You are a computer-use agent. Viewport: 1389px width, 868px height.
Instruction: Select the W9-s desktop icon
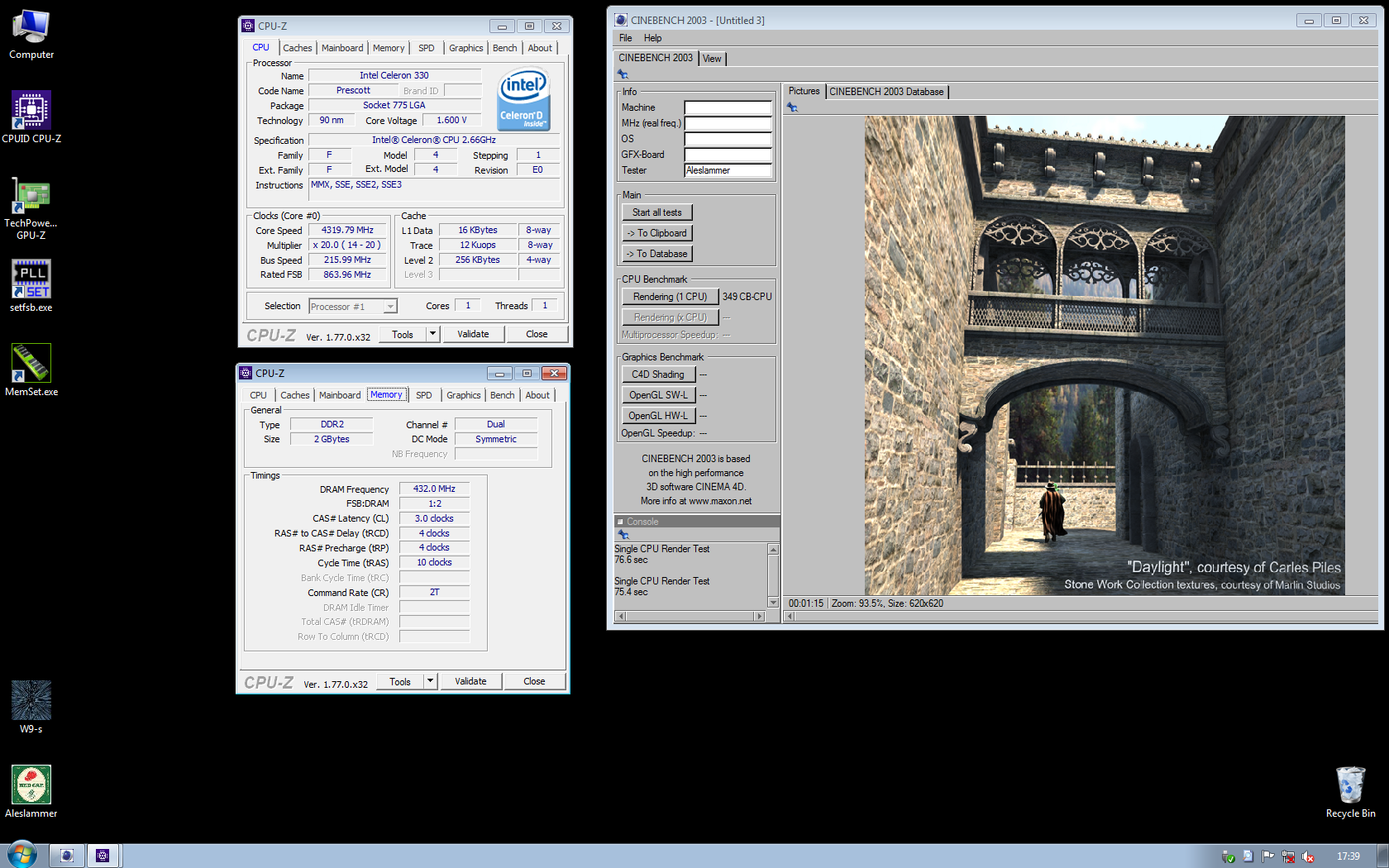point(31,707)
